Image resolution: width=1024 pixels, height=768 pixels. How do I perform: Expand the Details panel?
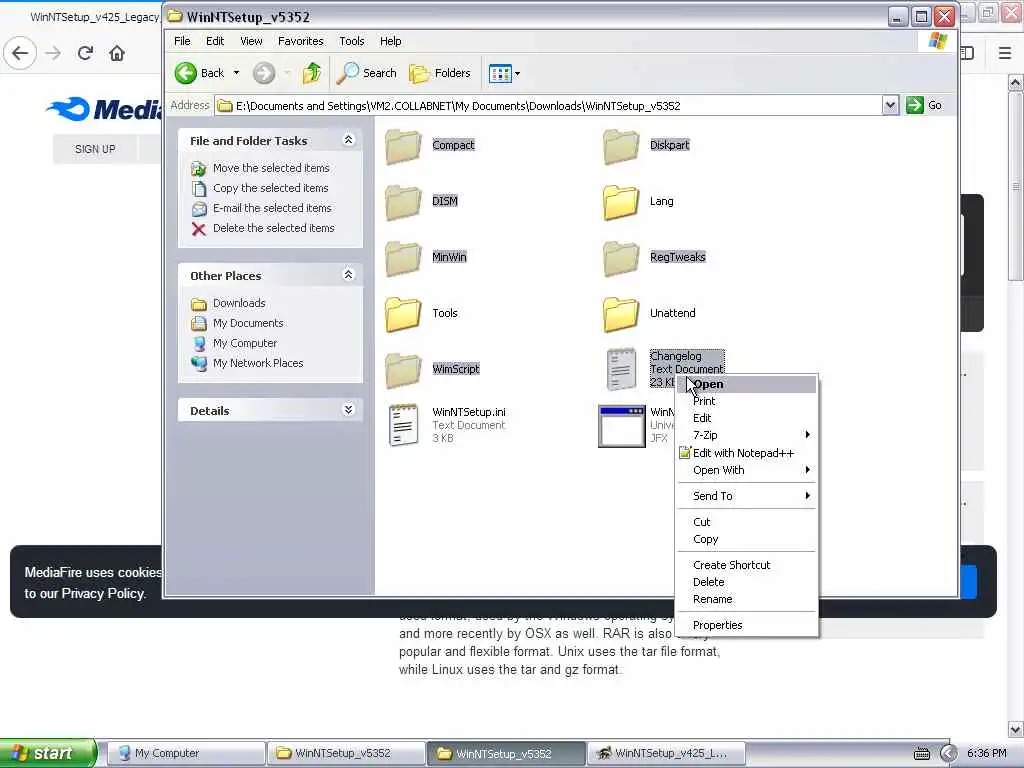tap(348, 410)
